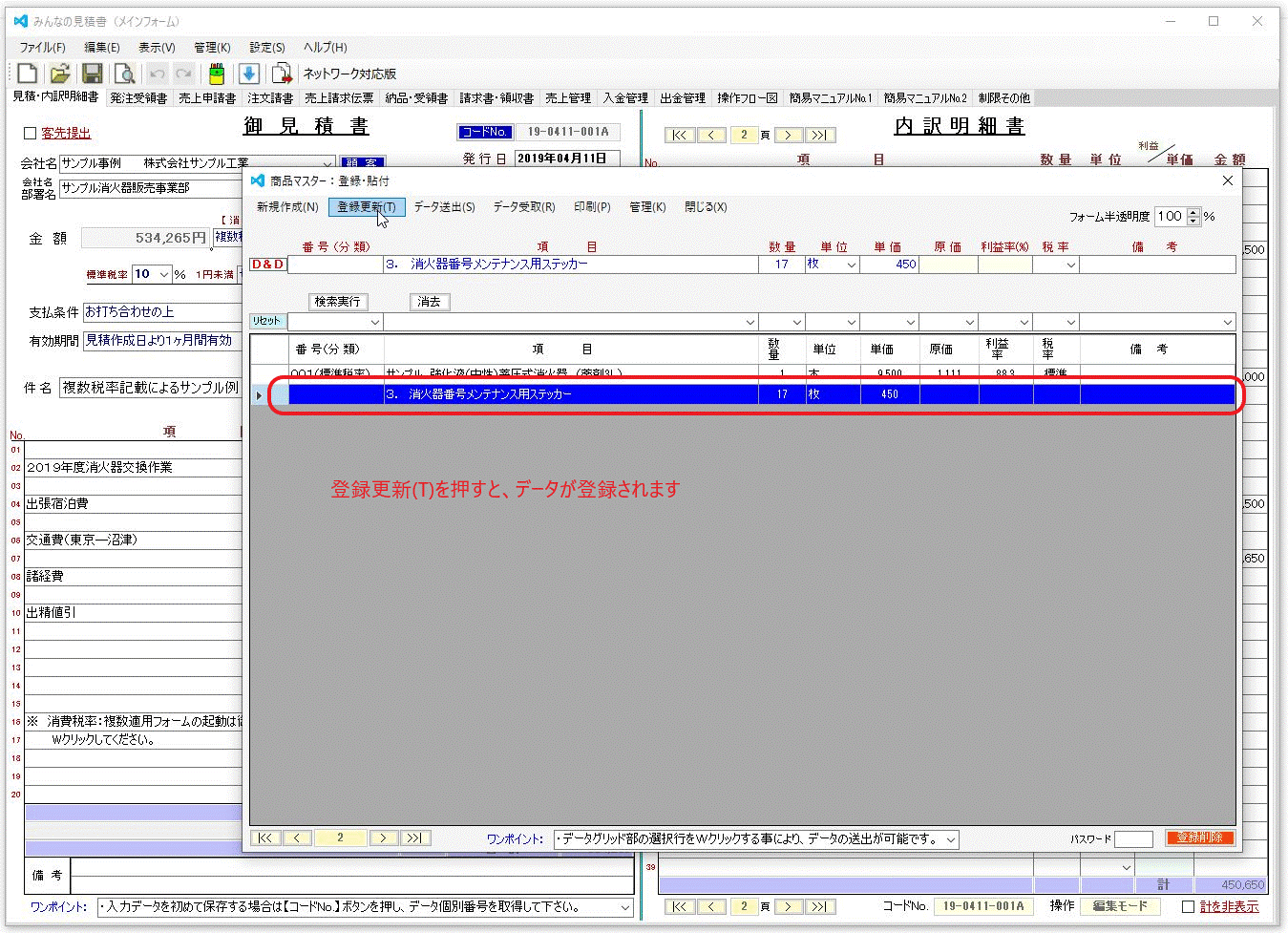Expand the 税率 dropdown in the dialog entry row

click(x=1071, y=265)
